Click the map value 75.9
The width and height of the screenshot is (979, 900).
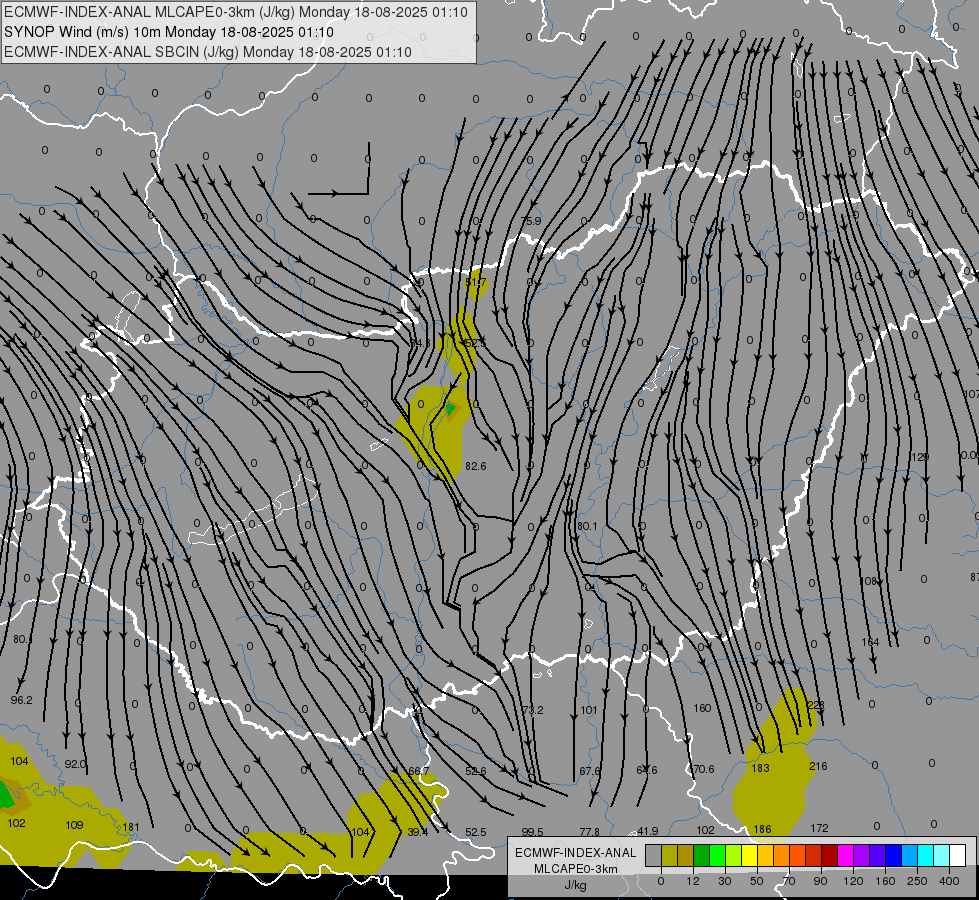tap(531, 221)
